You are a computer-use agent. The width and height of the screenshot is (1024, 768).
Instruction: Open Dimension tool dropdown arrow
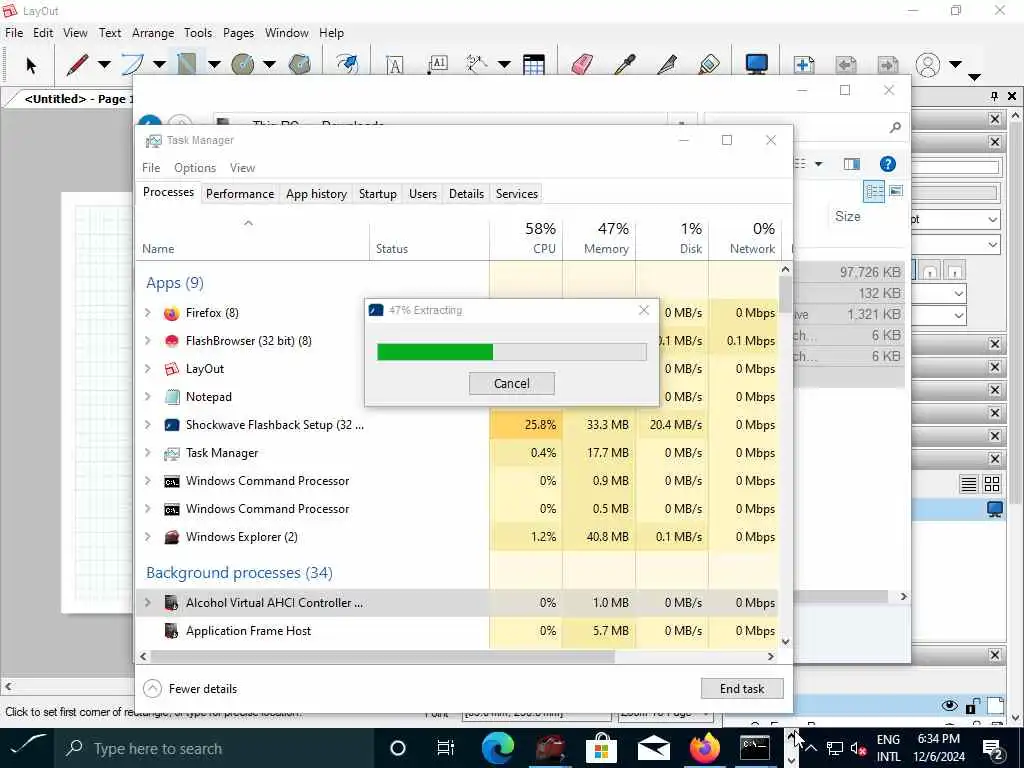pos(504,64)
